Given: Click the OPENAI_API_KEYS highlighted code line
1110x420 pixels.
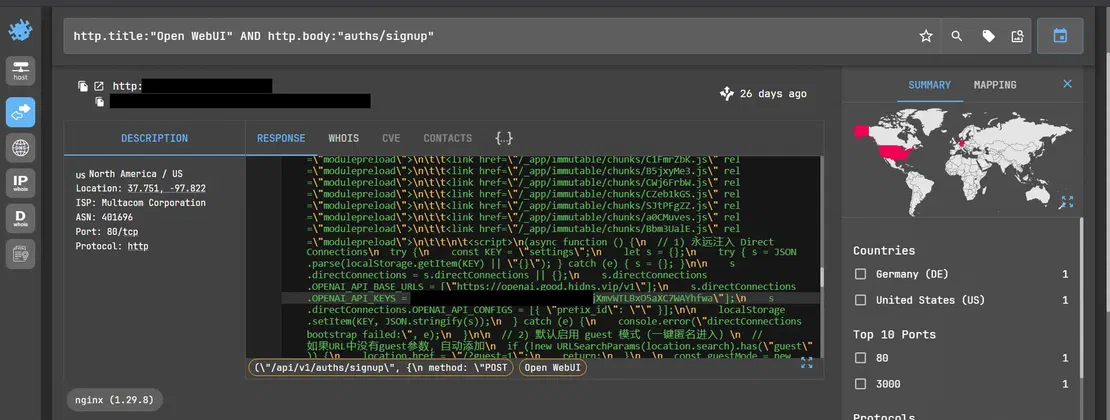Looking at the screenshot, I should tap(550, 298).
